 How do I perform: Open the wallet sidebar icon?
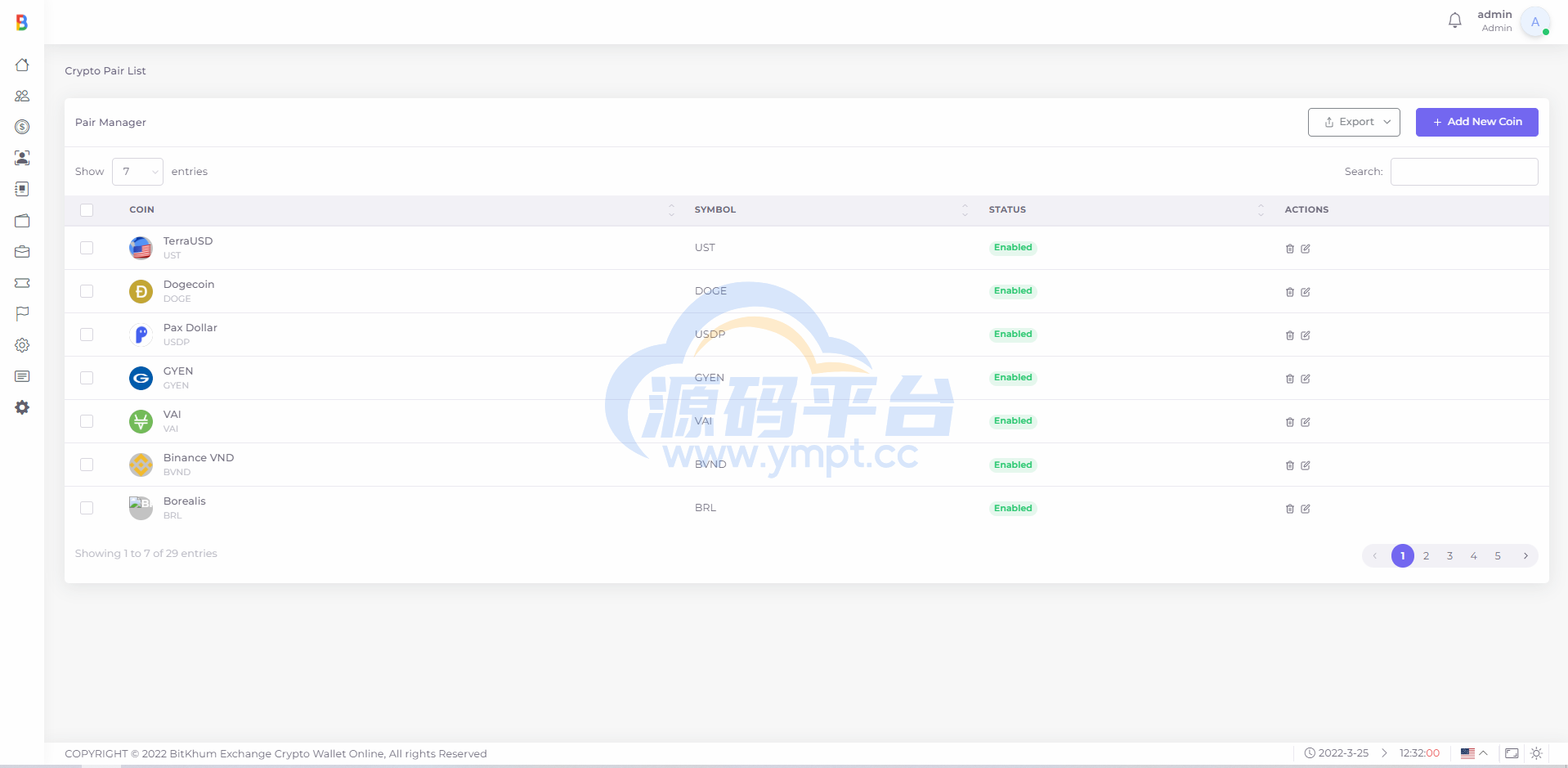click(22, 221)
